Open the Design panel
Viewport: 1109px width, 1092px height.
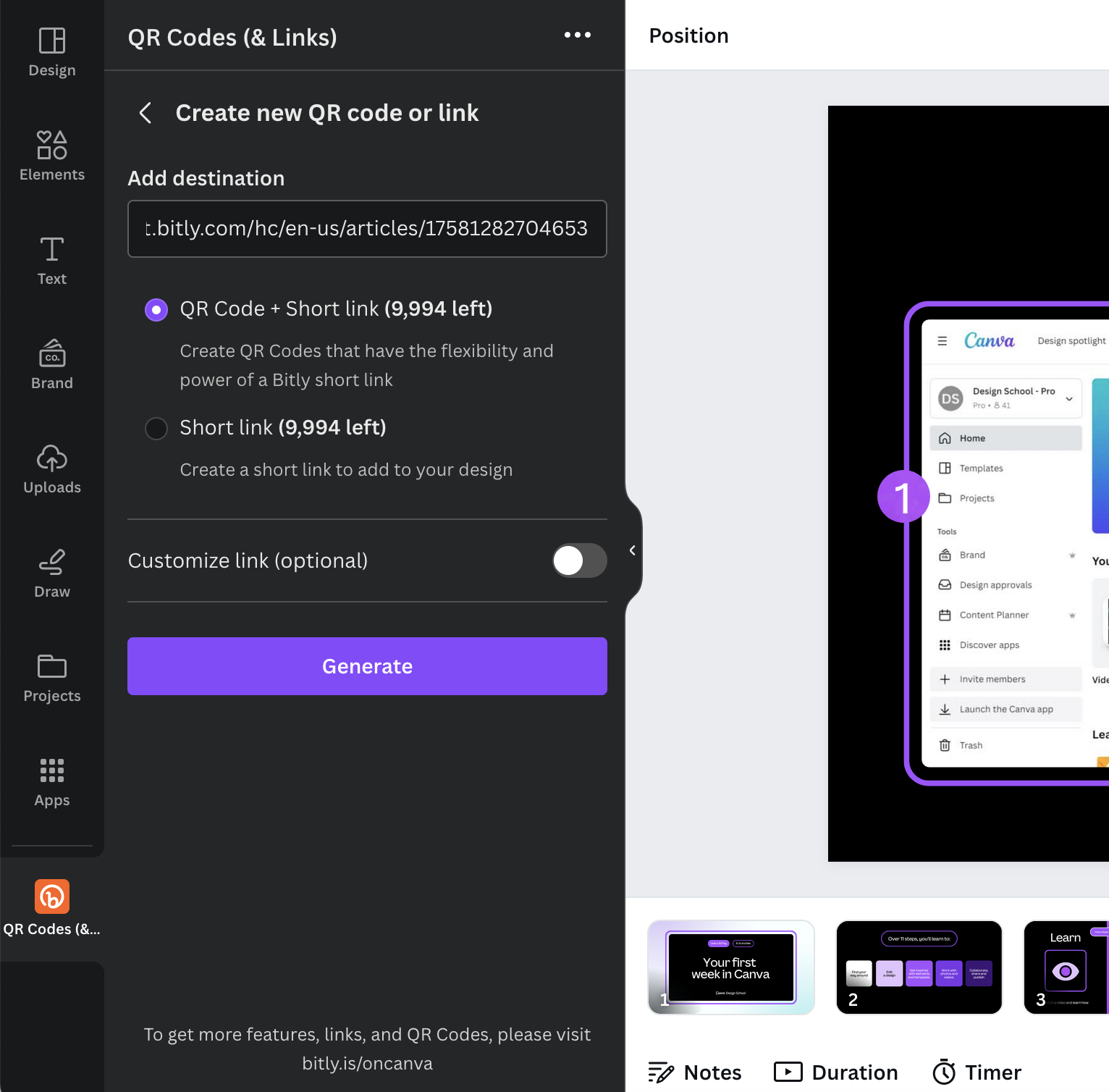(x=52, y=52)
